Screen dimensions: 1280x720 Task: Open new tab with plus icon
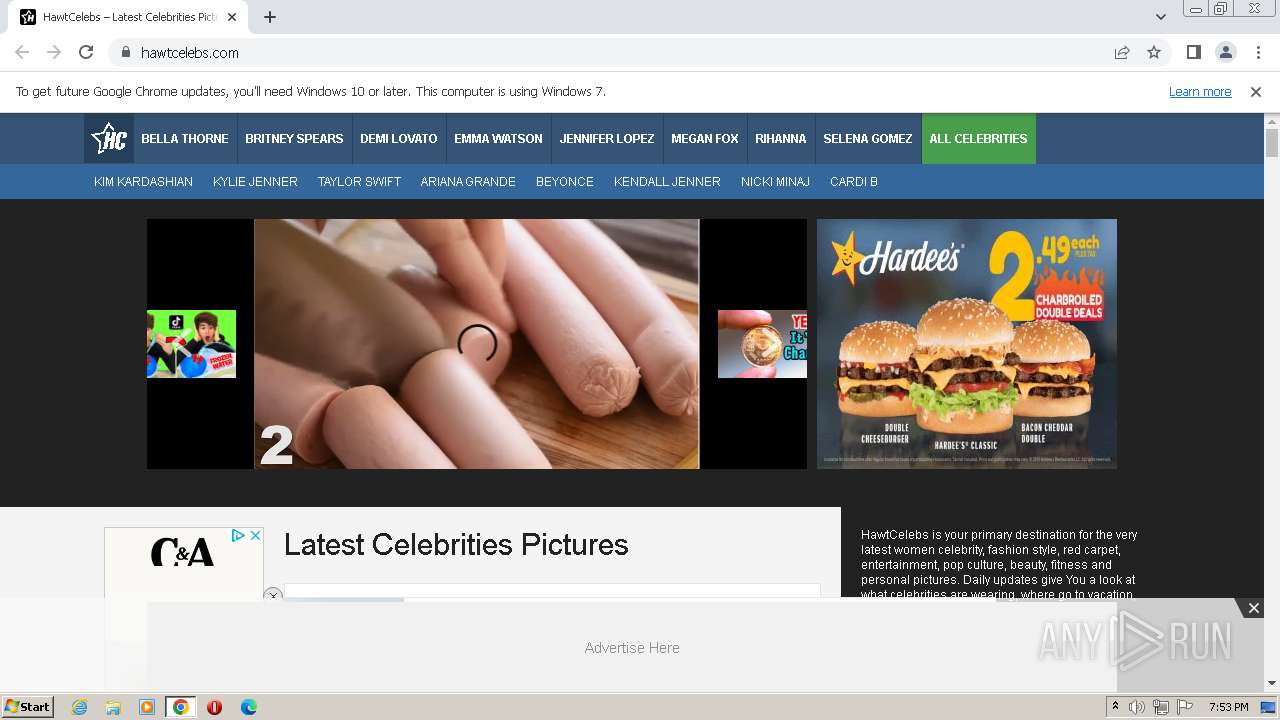[270, 17]
